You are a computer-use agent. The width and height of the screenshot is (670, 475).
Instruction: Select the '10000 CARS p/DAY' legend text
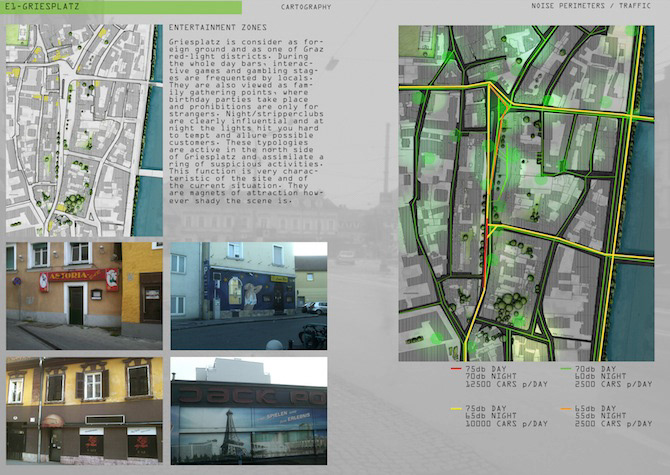507,424
